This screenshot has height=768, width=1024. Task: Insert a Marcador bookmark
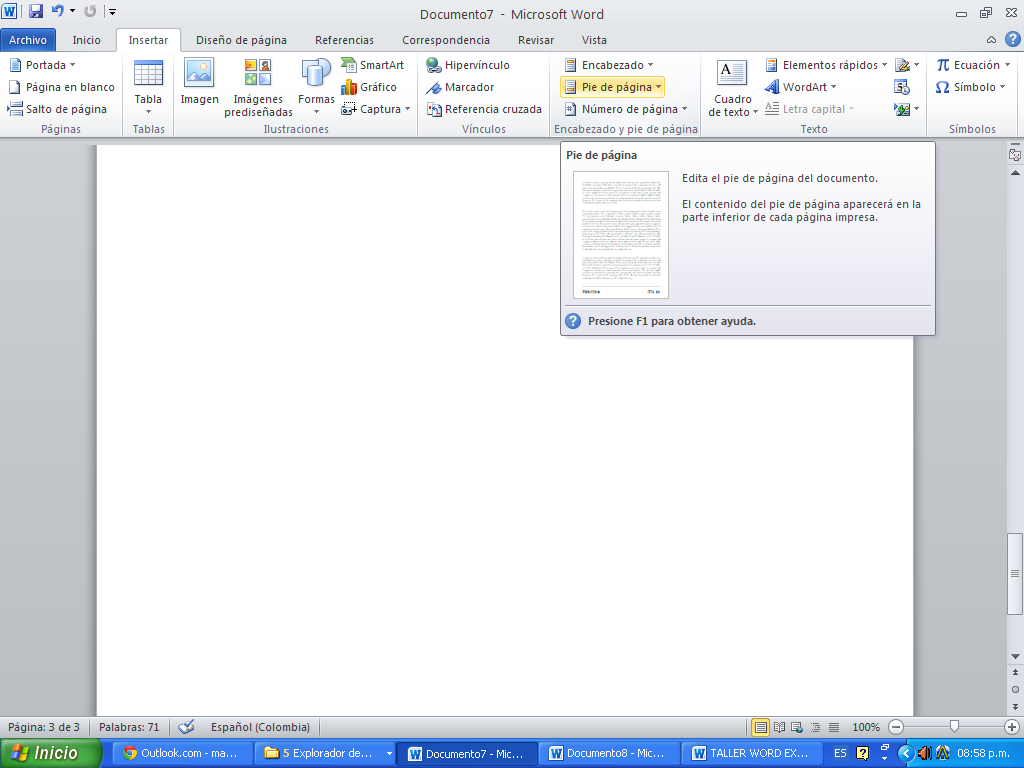pyautogui.click(x=460, y=87)
